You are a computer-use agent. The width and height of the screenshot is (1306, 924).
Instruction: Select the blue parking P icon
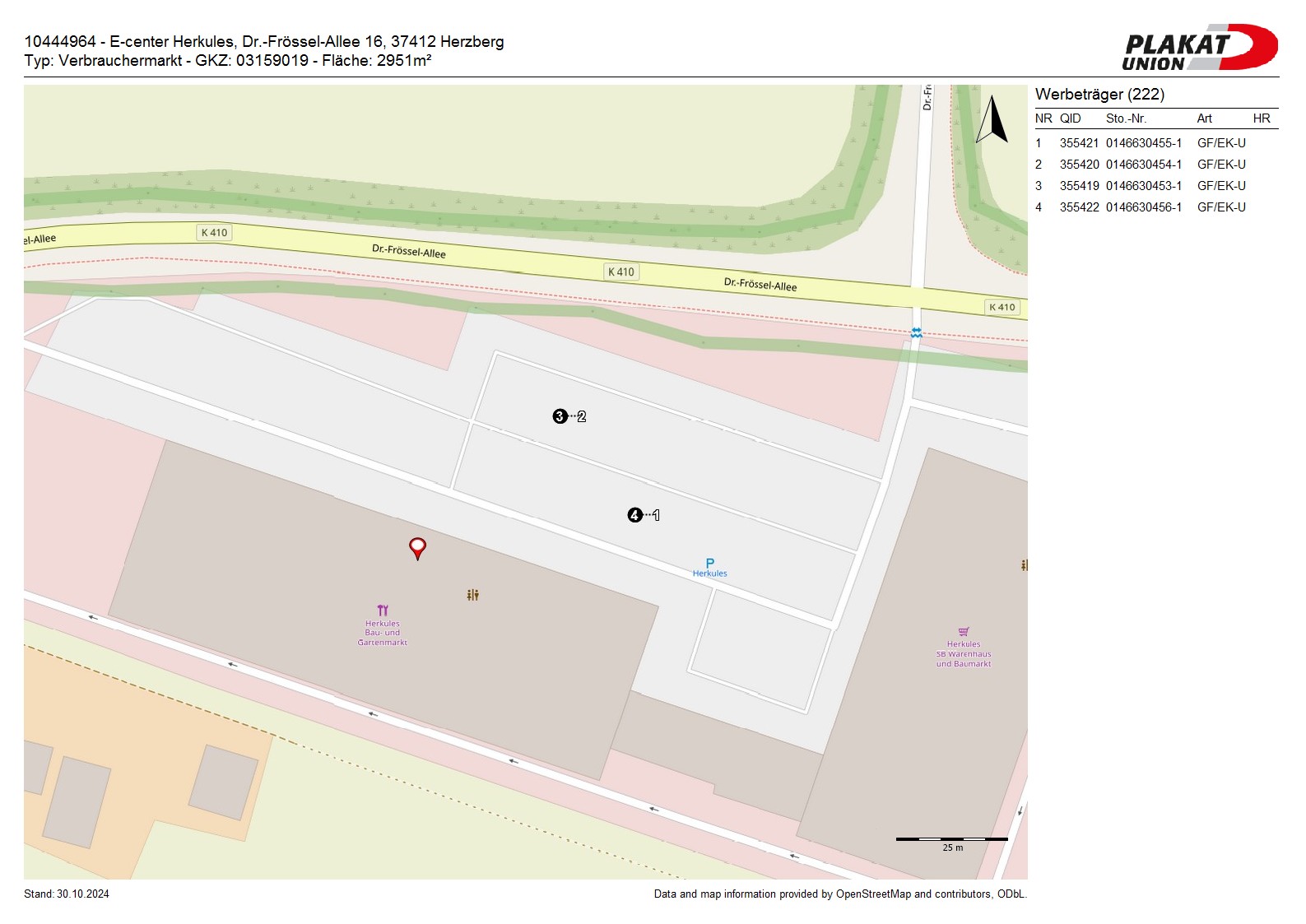[709, 564]
